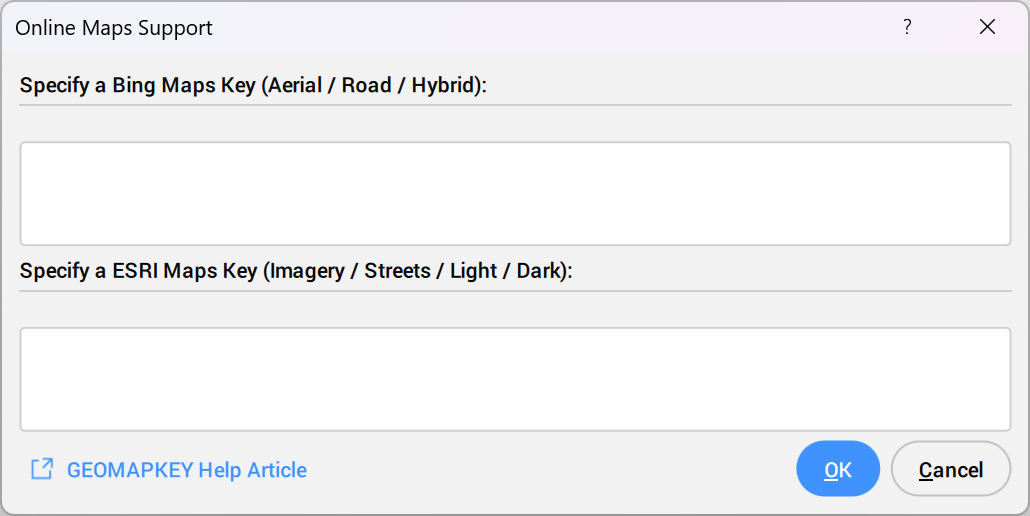Screen dimensions: 1030x516
Task: Click the word Road in Bing heading
Action: tap(367, 85)
